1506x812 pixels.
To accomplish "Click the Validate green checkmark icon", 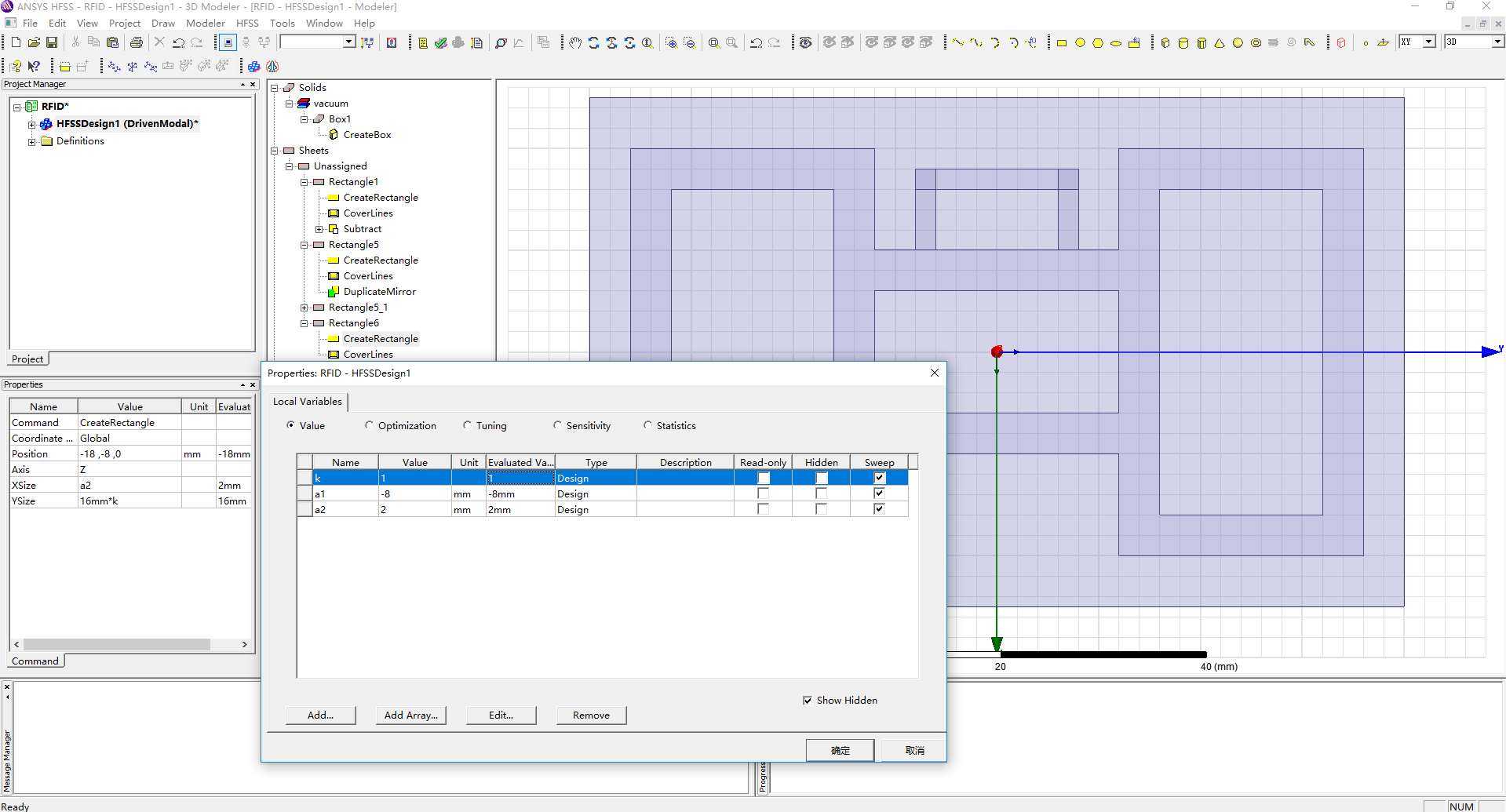I will pos(441,42).
